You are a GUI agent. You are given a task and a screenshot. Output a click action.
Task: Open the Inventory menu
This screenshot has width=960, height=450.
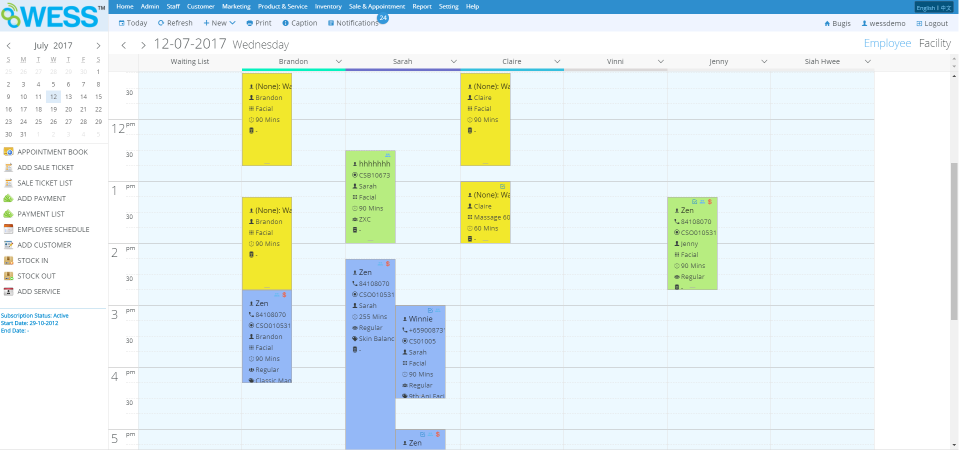tap(328, 7)
